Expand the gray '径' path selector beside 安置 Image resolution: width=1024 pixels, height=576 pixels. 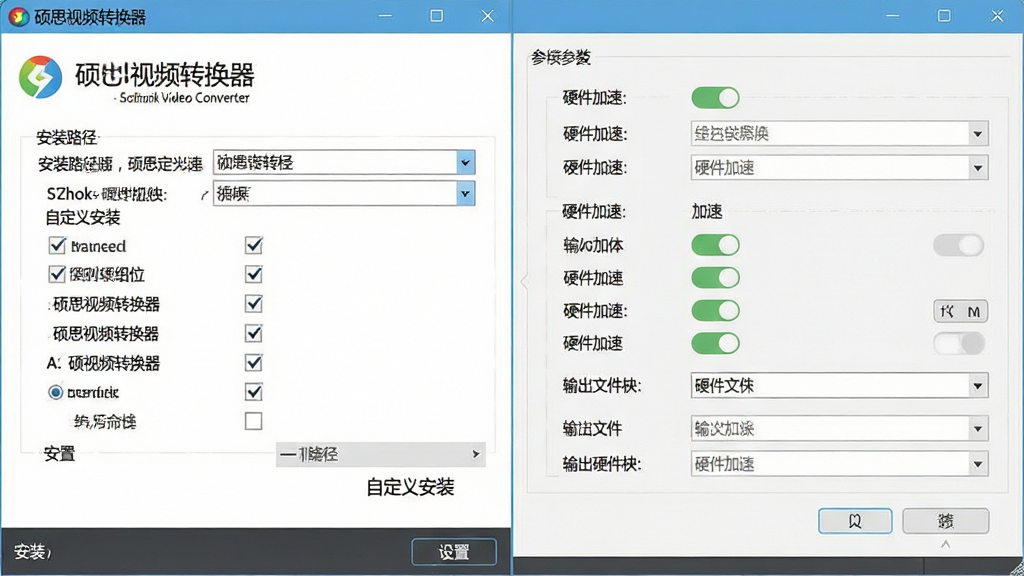(380, 454)
